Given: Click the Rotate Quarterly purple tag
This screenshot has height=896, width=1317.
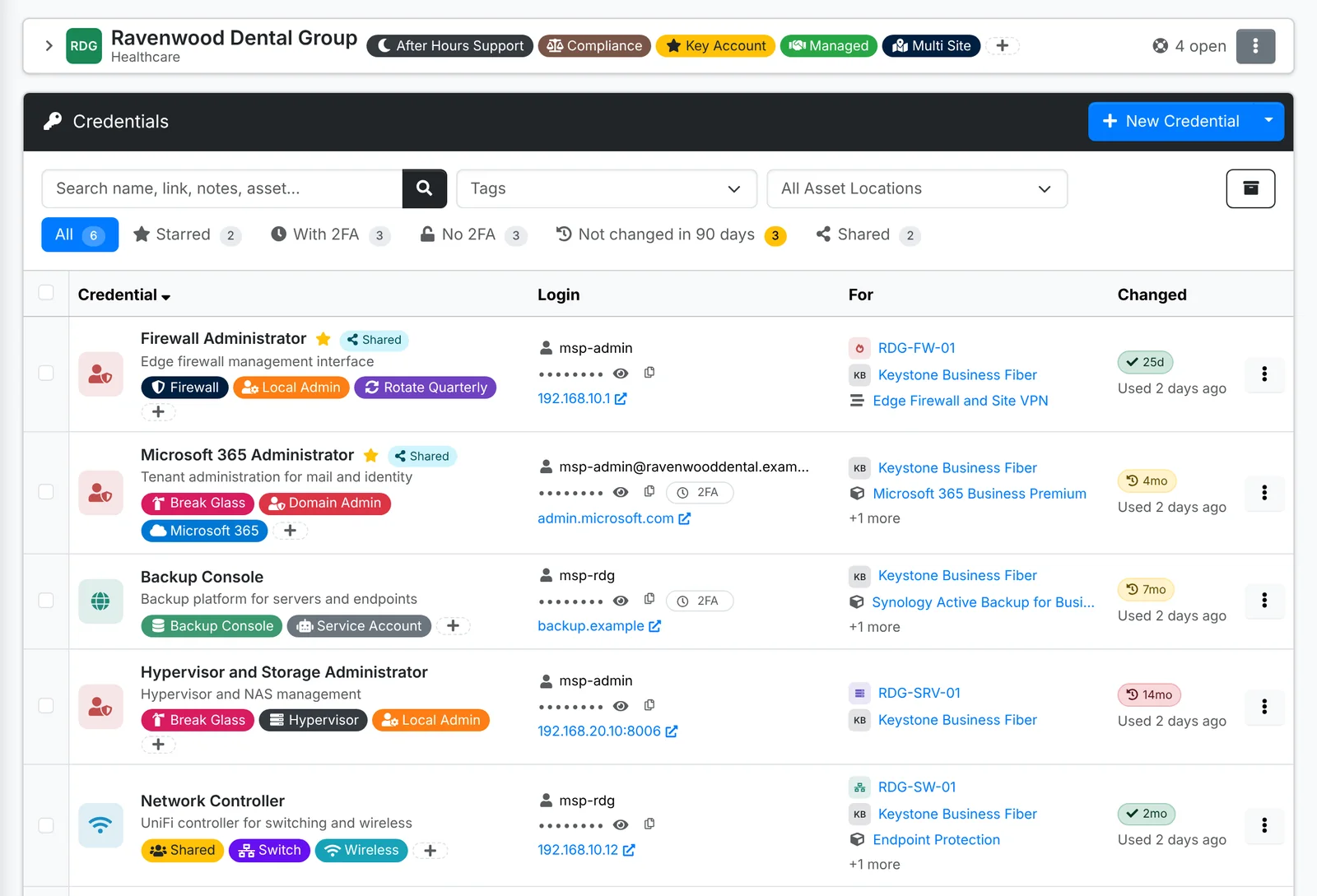Looking at the screenshot, I should pyautogui.click(x=426, y=388).
